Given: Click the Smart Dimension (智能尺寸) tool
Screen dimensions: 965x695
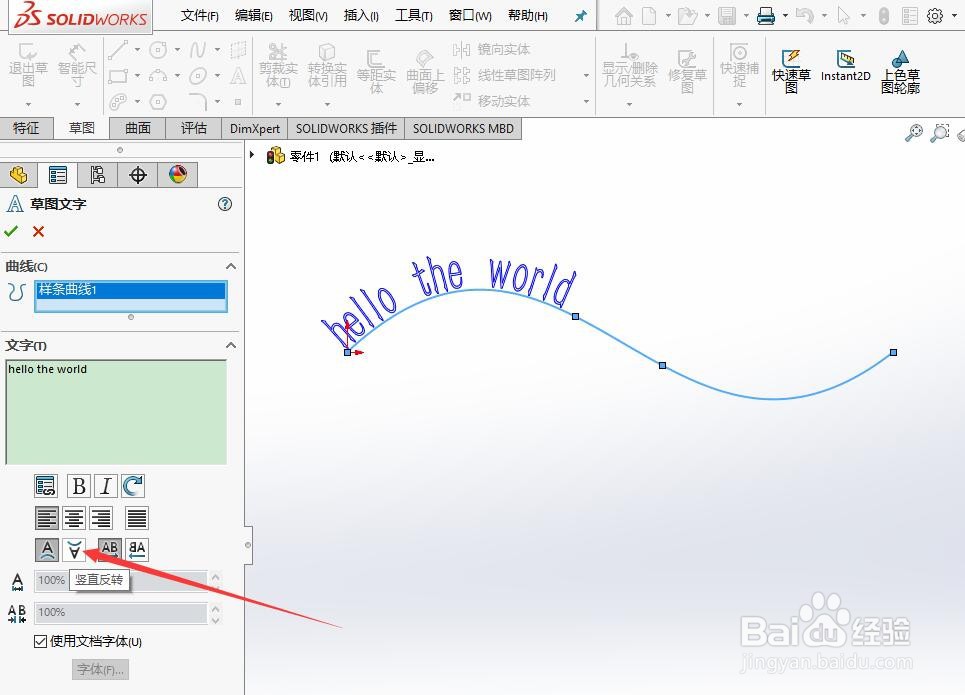Looking at the screenshot, I should click(77, 66).
